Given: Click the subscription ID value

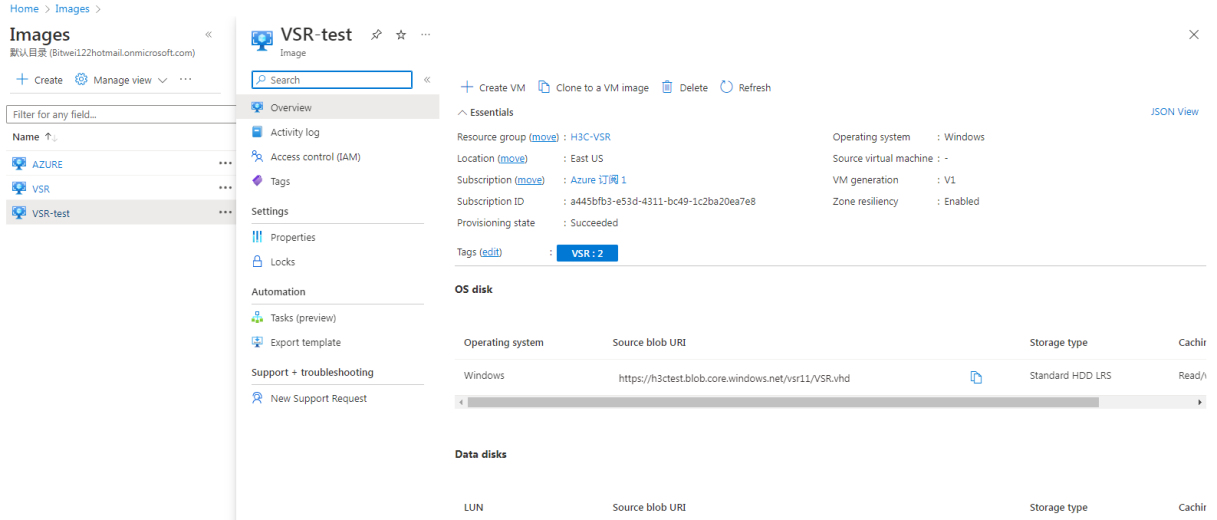Looking at the screenshot, I should click(663, 201).
